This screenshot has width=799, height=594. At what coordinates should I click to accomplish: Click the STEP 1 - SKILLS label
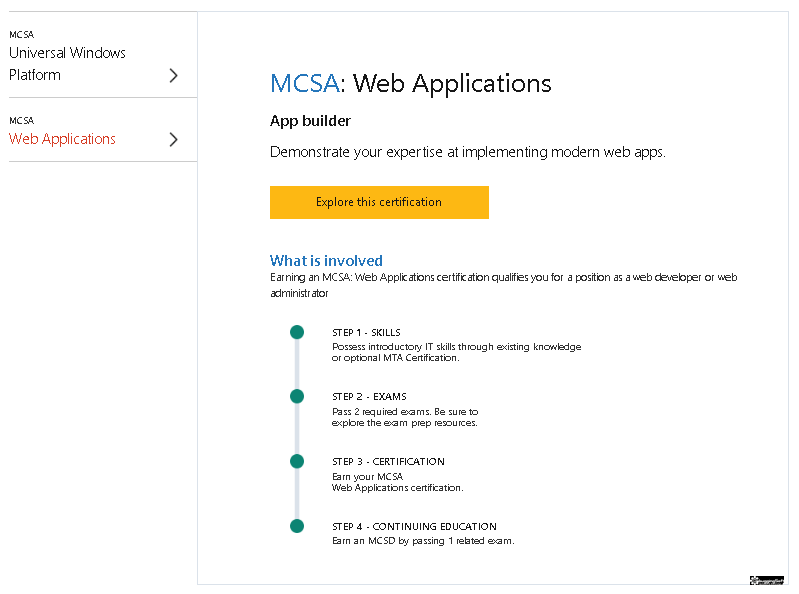[x=366, y=333]
